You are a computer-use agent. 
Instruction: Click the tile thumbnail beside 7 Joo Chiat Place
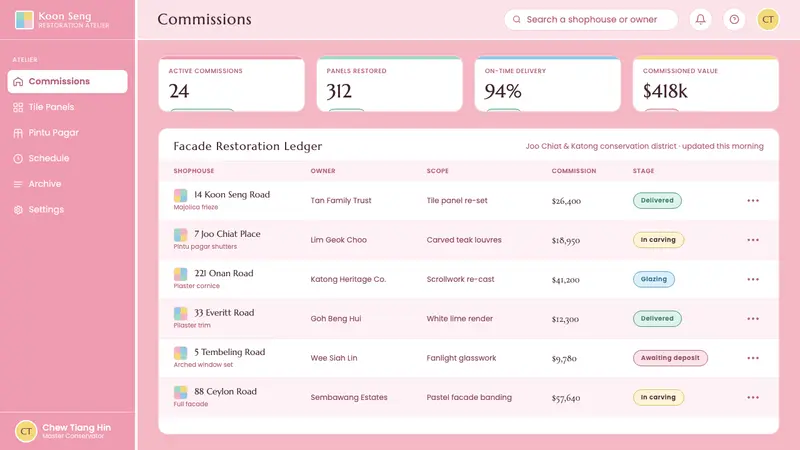(181, 235)
